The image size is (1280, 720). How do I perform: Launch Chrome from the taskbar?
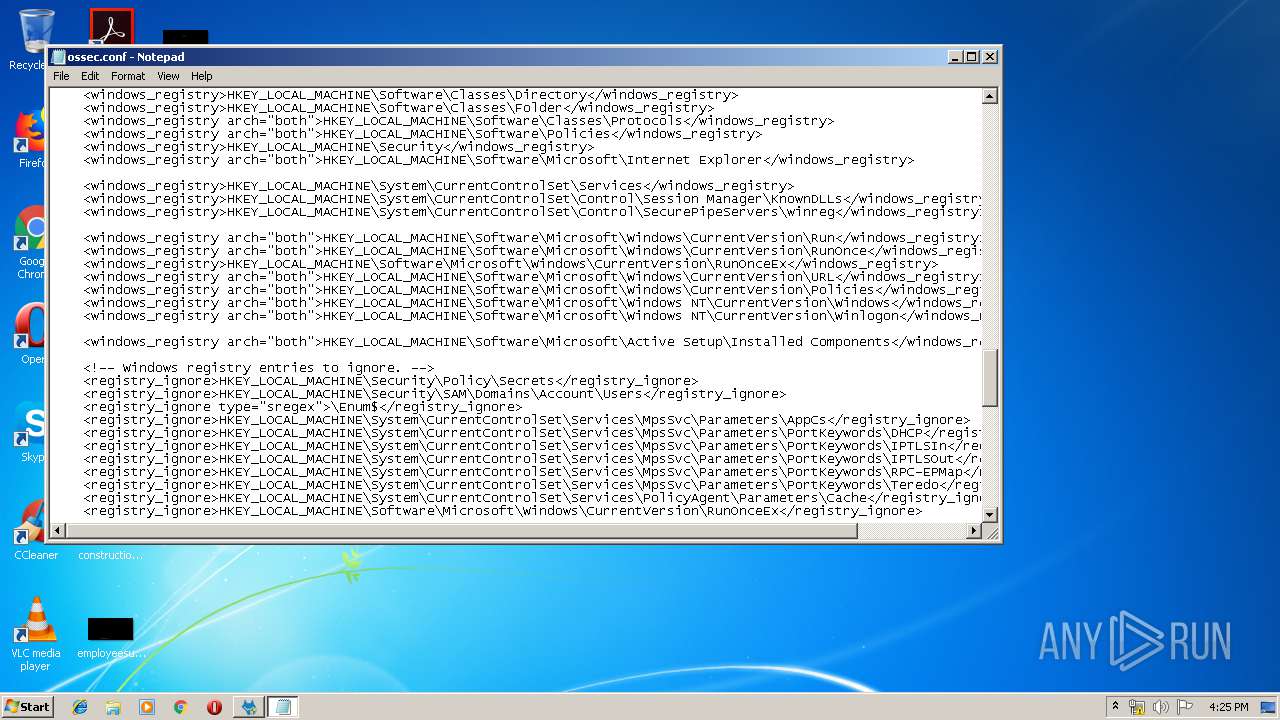(x=180, y=706)
